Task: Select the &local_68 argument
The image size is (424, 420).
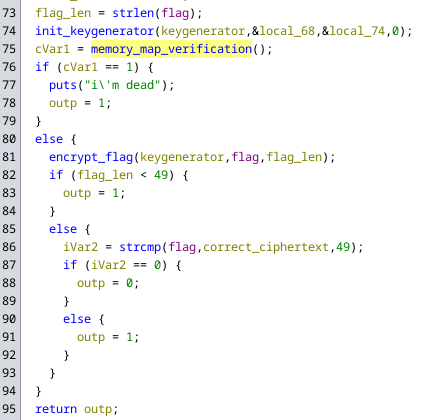Action: coord(283,31)
